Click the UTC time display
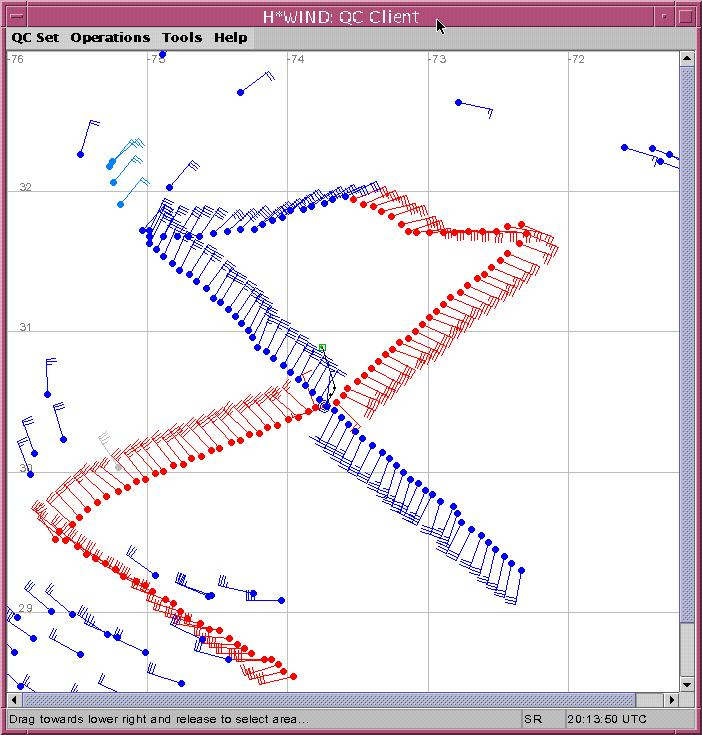The width and height of the screenshot is (702, 735). (607, 719)
